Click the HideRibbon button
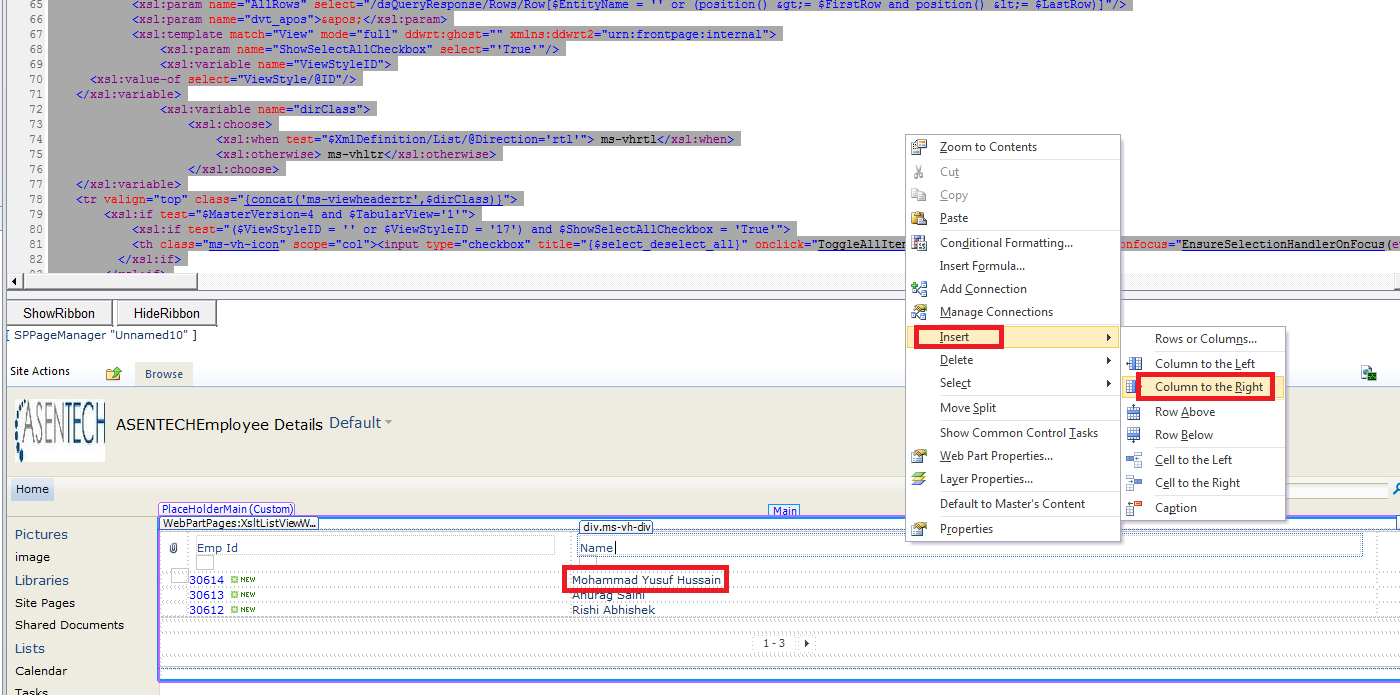The image size is (1400, 695). (166, 313)
